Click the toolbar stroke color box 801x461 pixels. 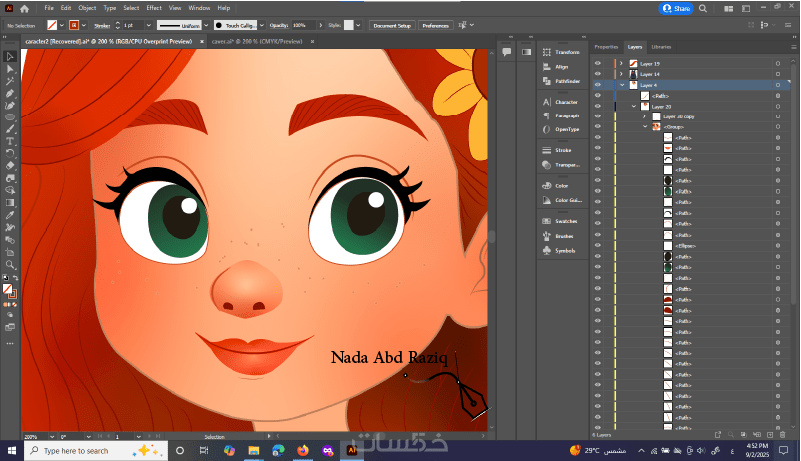pyautogui.click(x=12, y=294)
